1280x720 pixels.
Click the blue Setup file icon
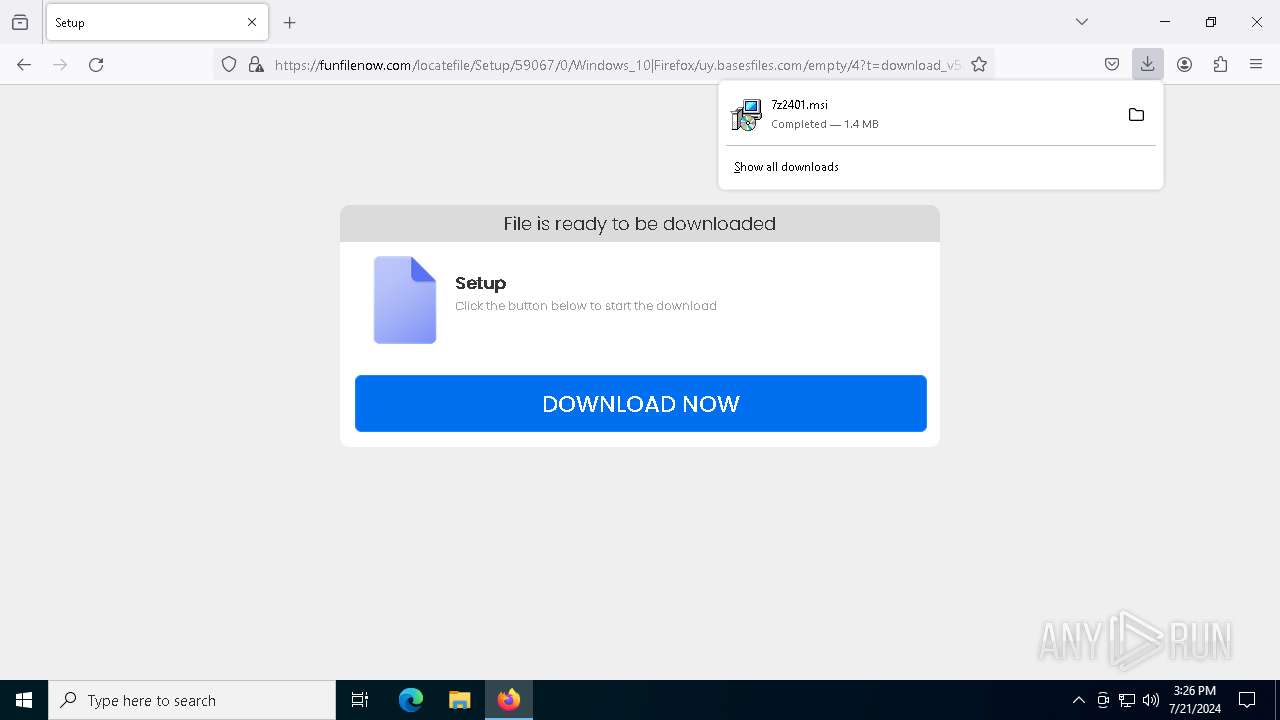pos(405,300)
